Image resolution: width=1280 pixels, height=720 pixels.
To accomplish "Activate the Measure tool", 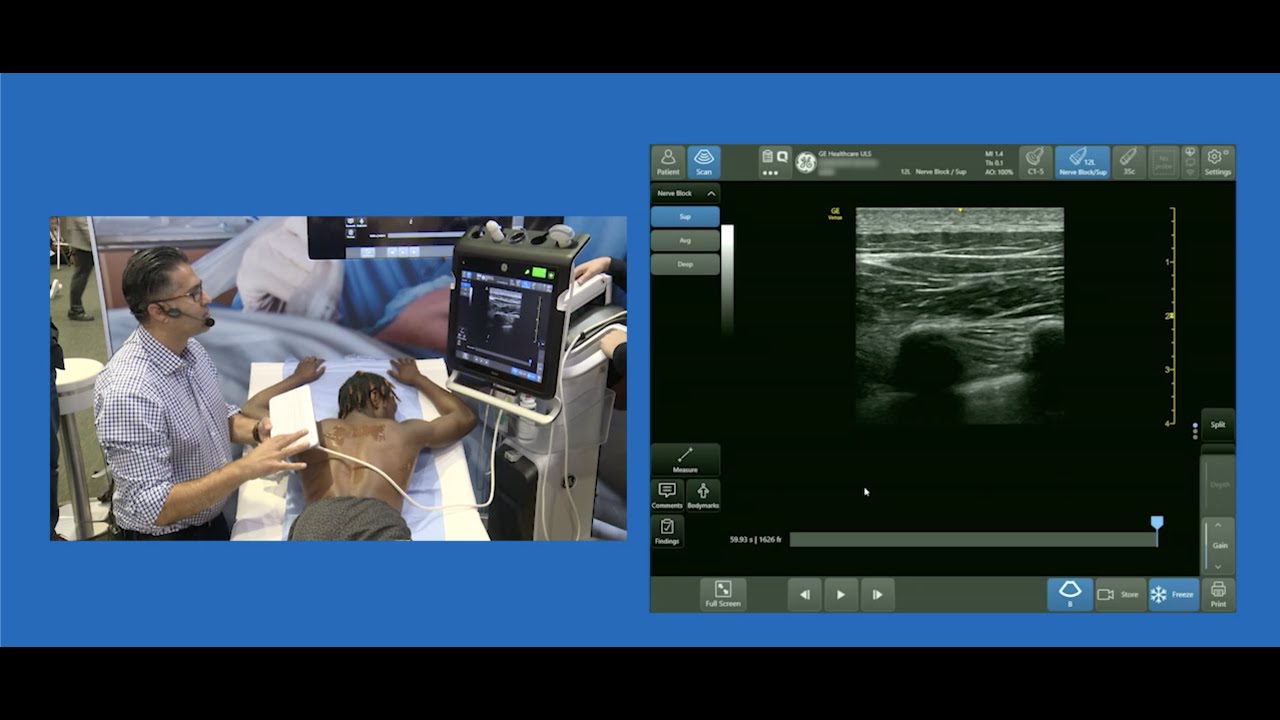I will pos(685,460).
